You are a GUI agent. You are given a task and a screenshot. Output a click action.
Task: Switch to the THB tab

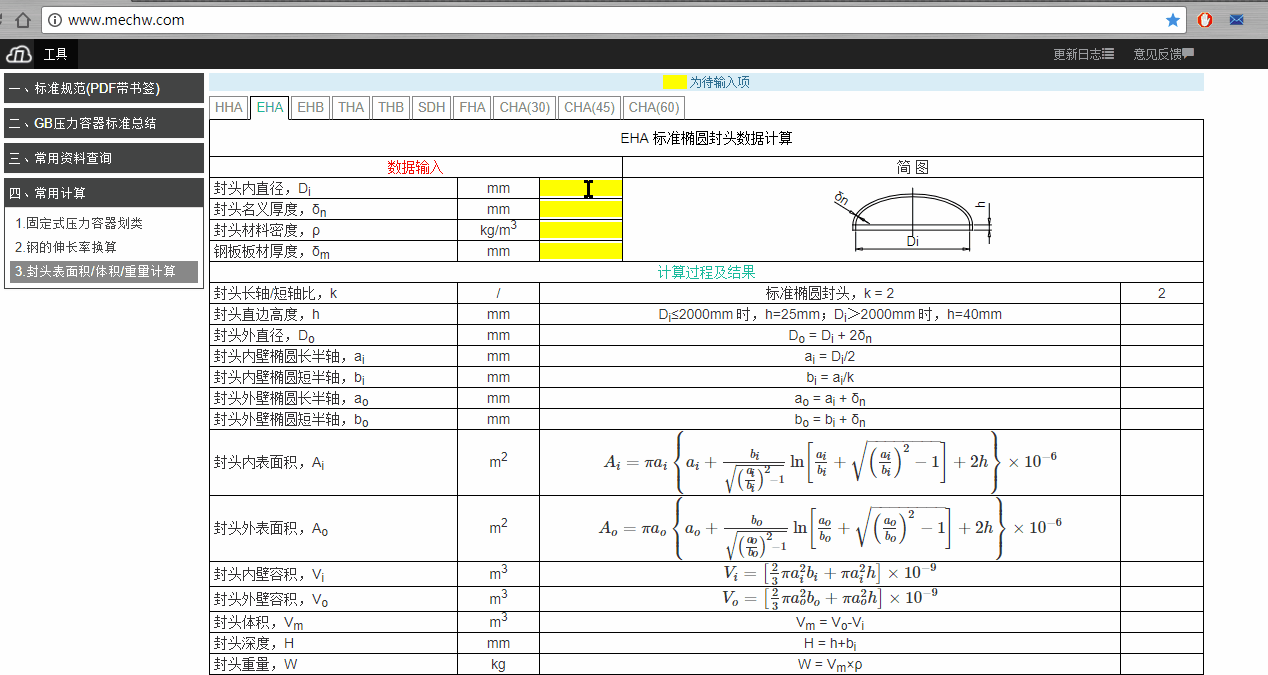tap(391, 107)
